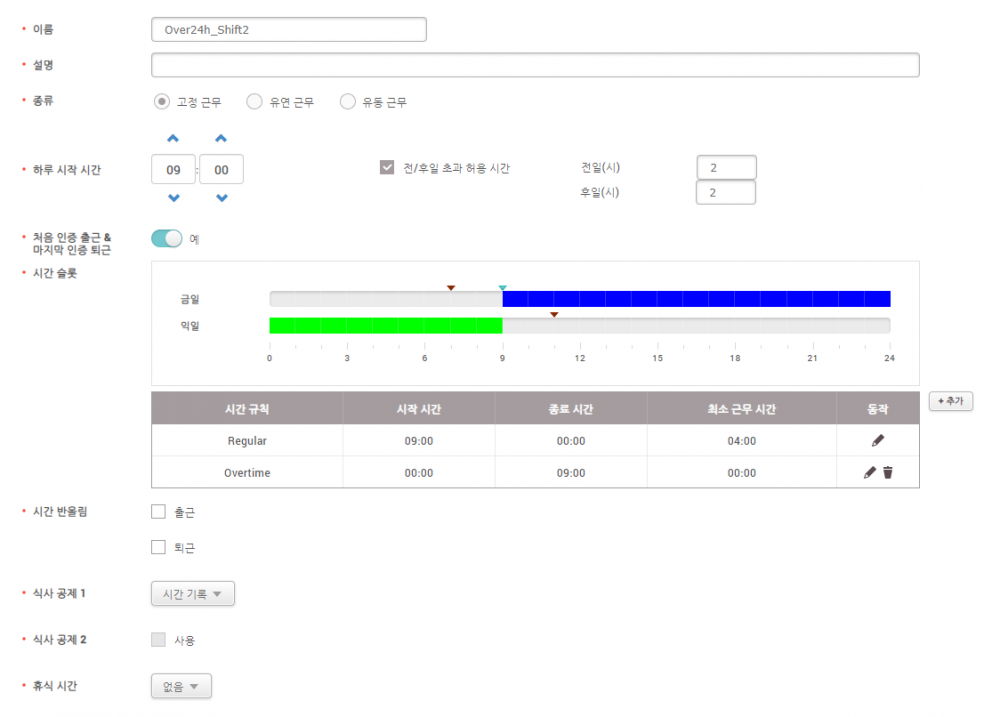
Task: Click the hour decrease down arrow
Action: pyautogui.click(x=173, y=198)
